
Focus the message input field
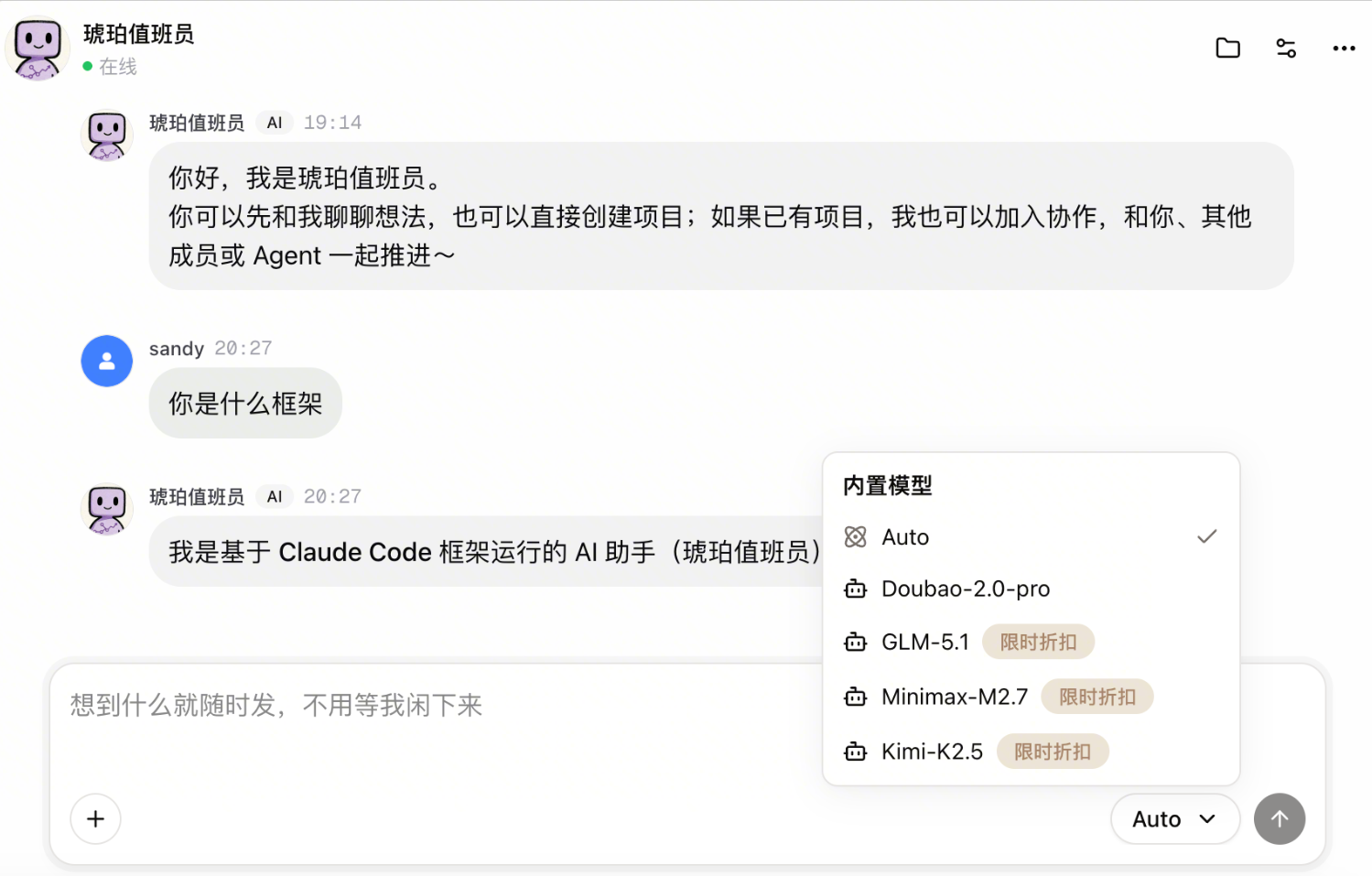pos(439,723)
